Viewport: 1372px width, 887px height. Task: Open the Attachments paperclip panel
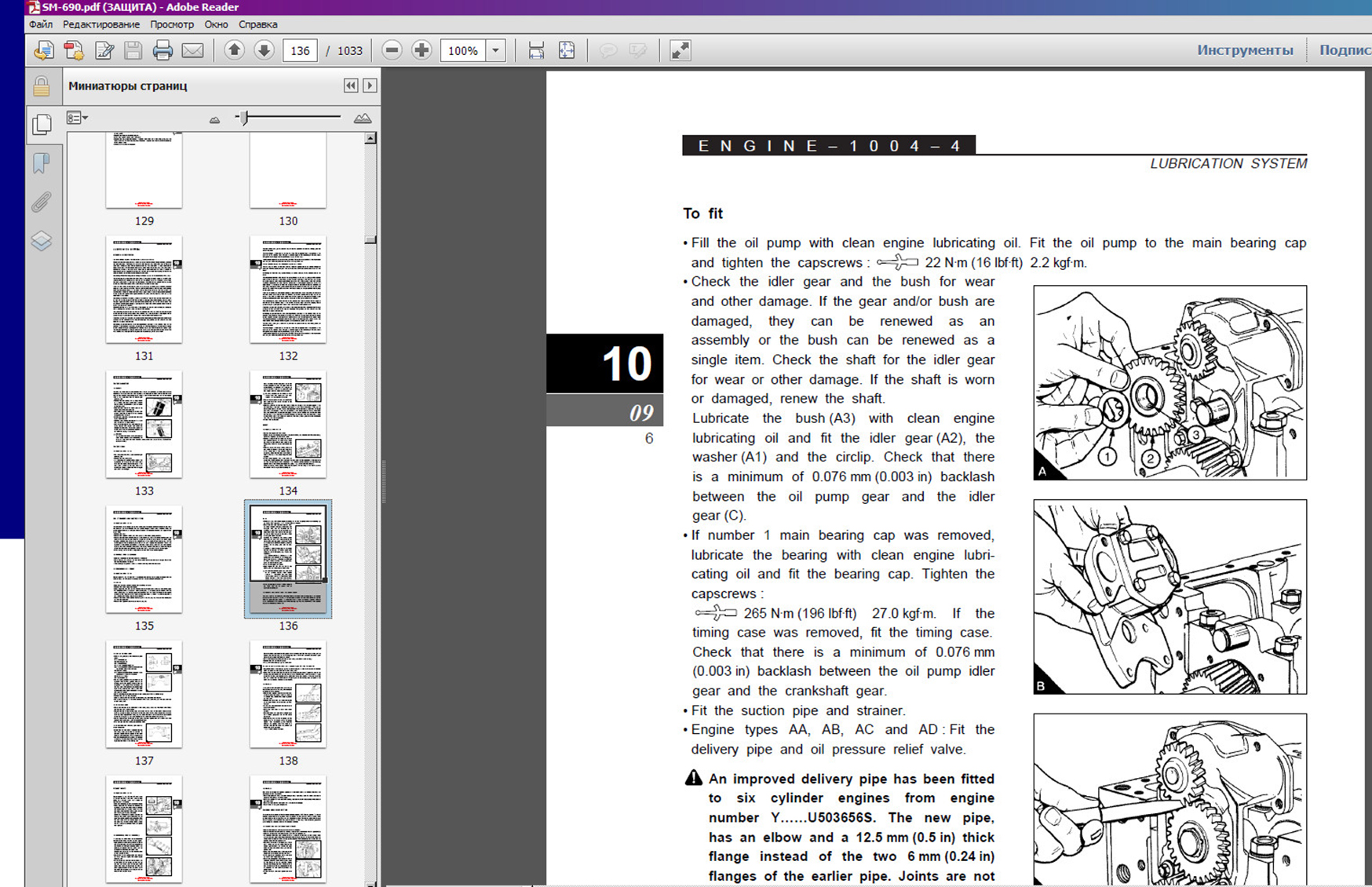(42, 203)
